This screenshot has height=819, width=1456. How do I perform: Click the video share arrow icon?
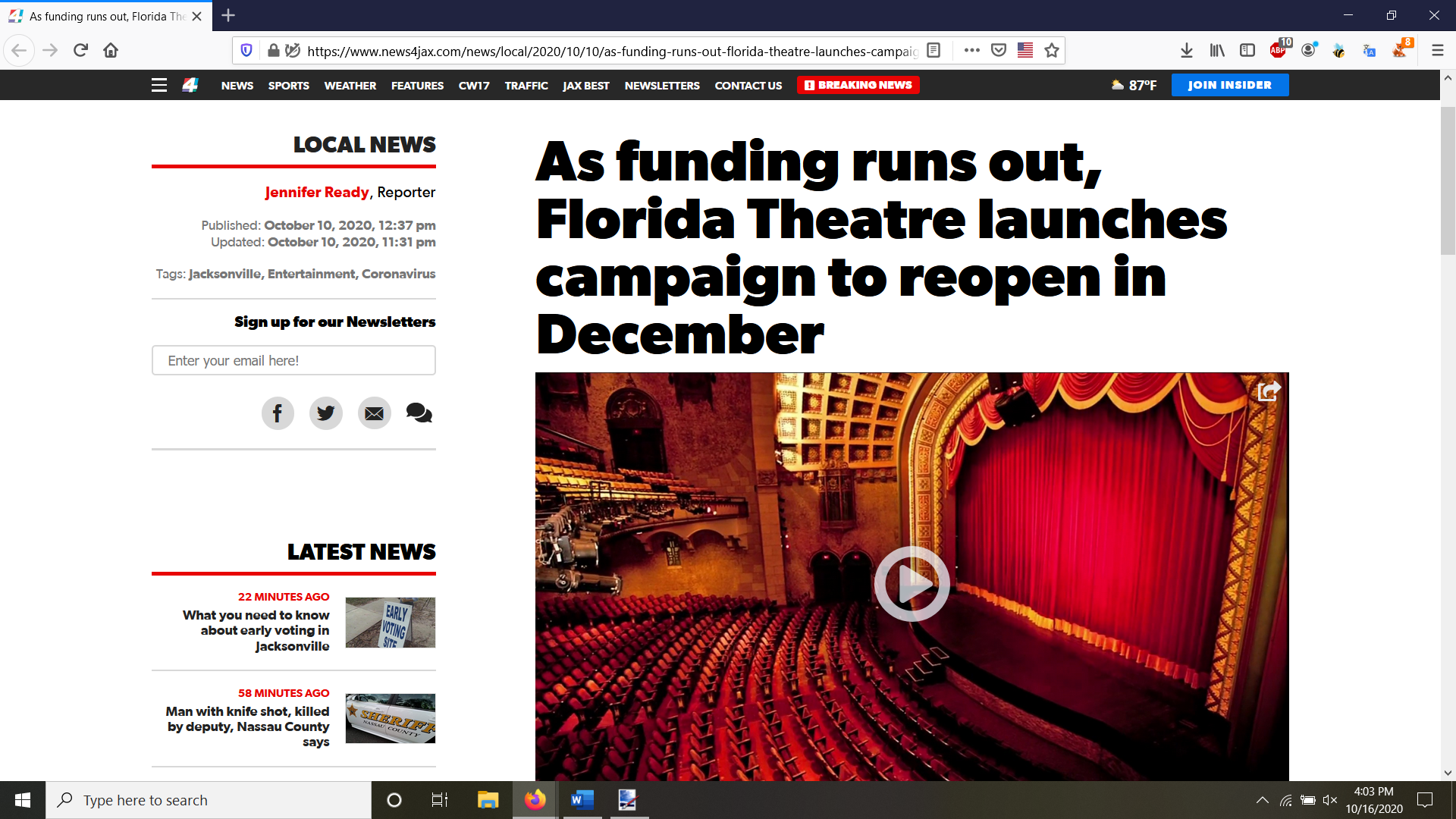coord(1269,391)
